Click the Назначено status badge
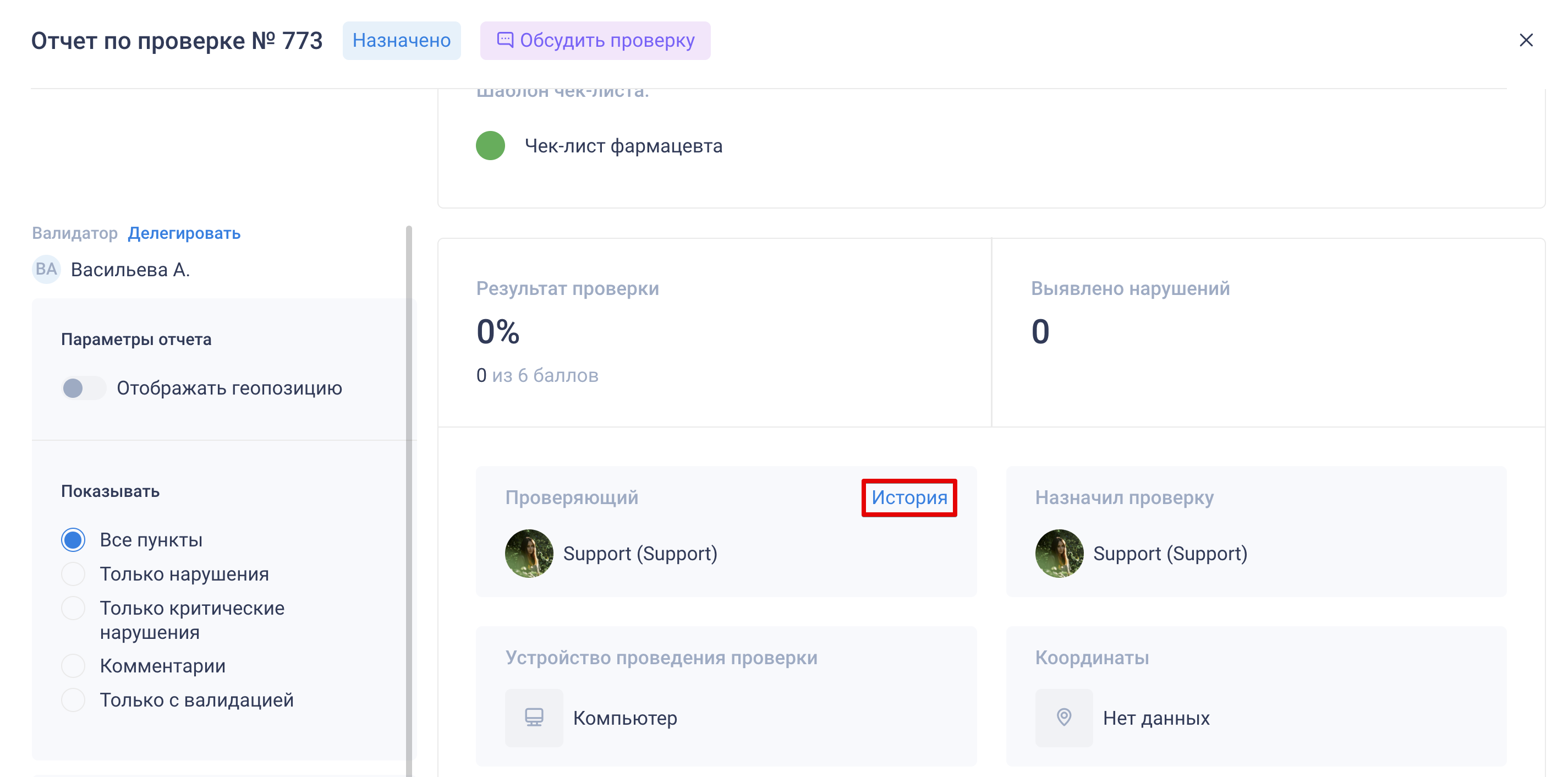 click(x=401, y=40)
